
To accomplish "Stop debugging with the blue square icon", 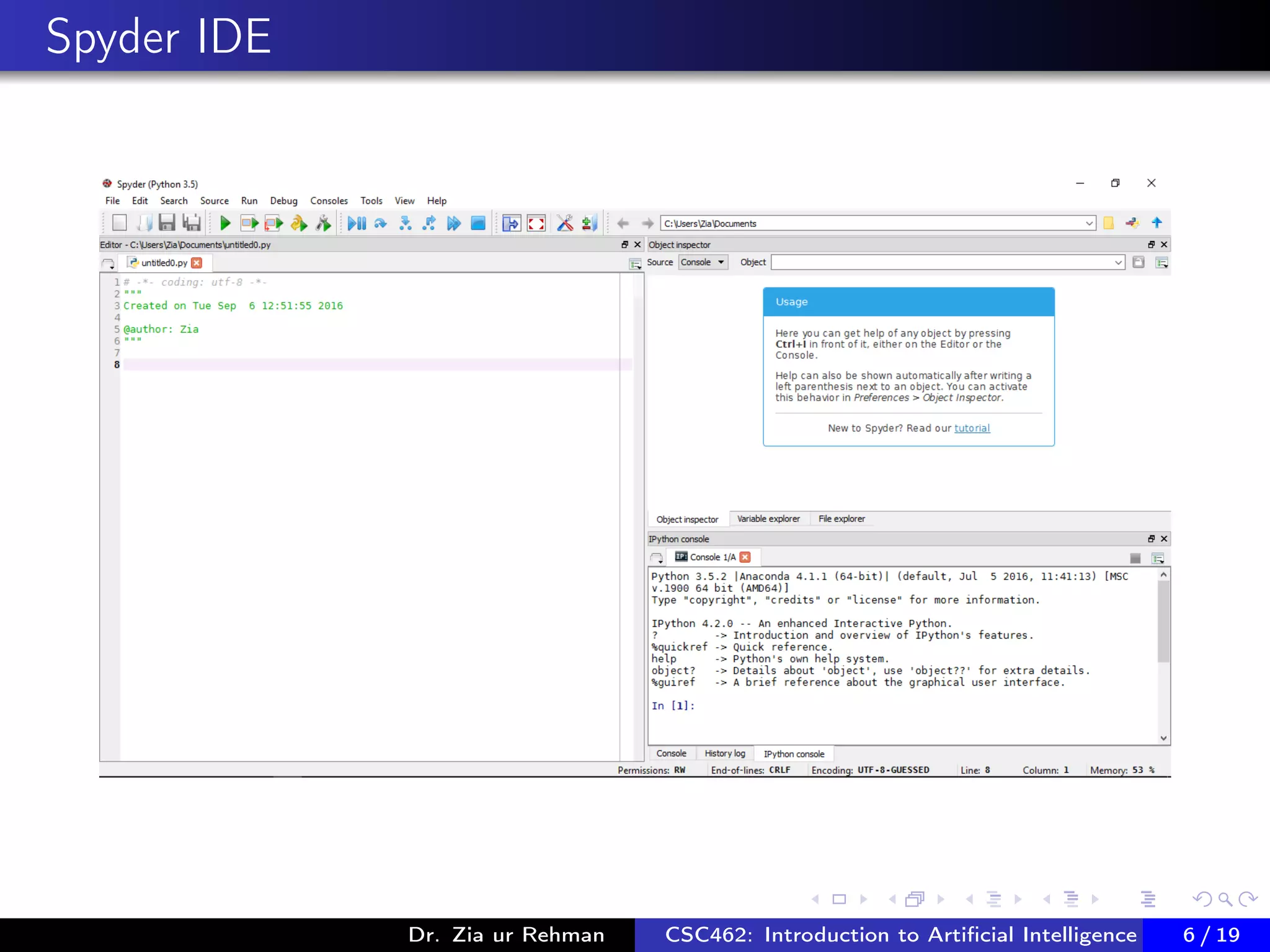I will click(478, 223).
